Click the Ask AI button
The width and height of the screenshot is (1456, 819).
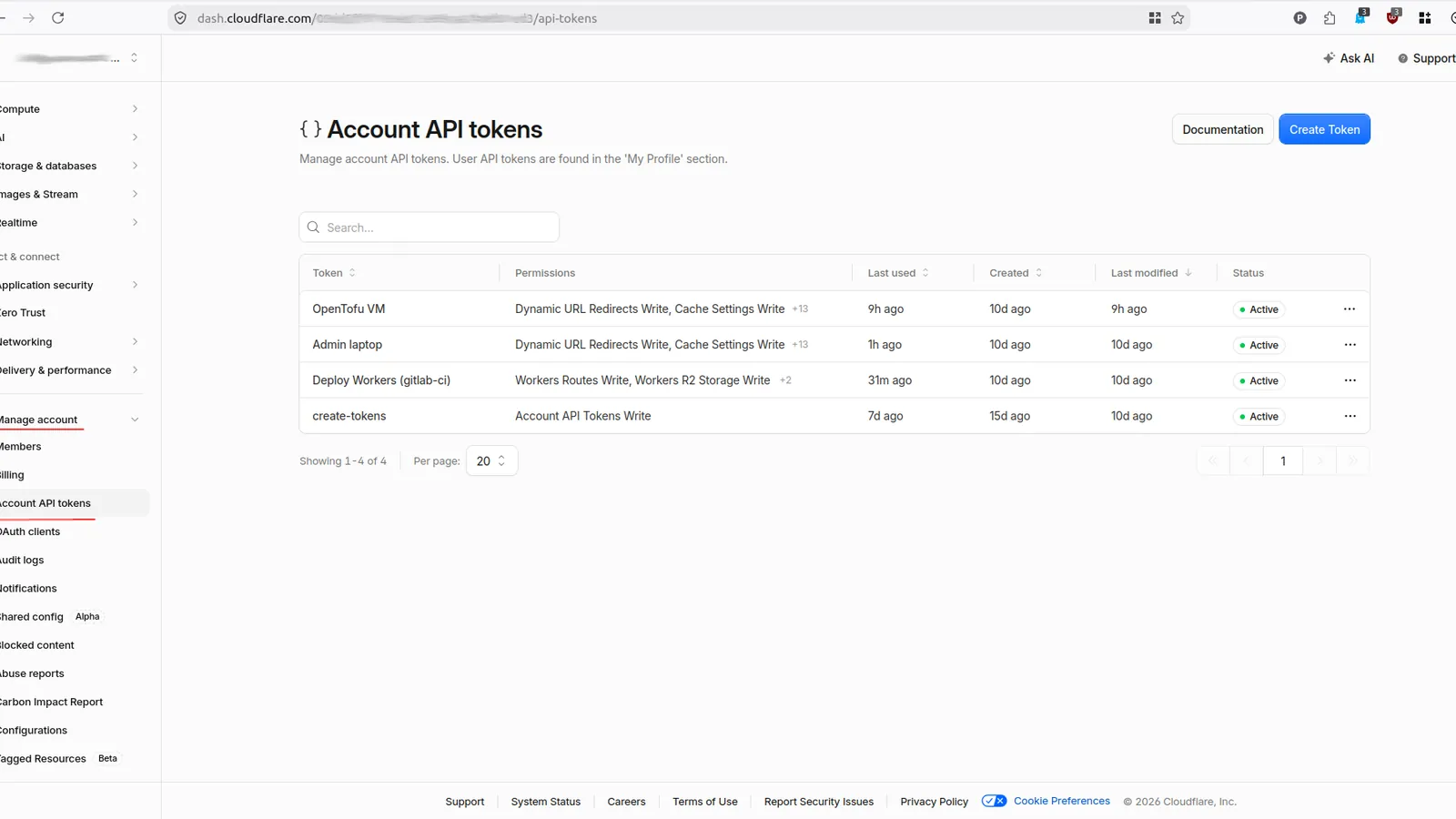point(1349,58)
